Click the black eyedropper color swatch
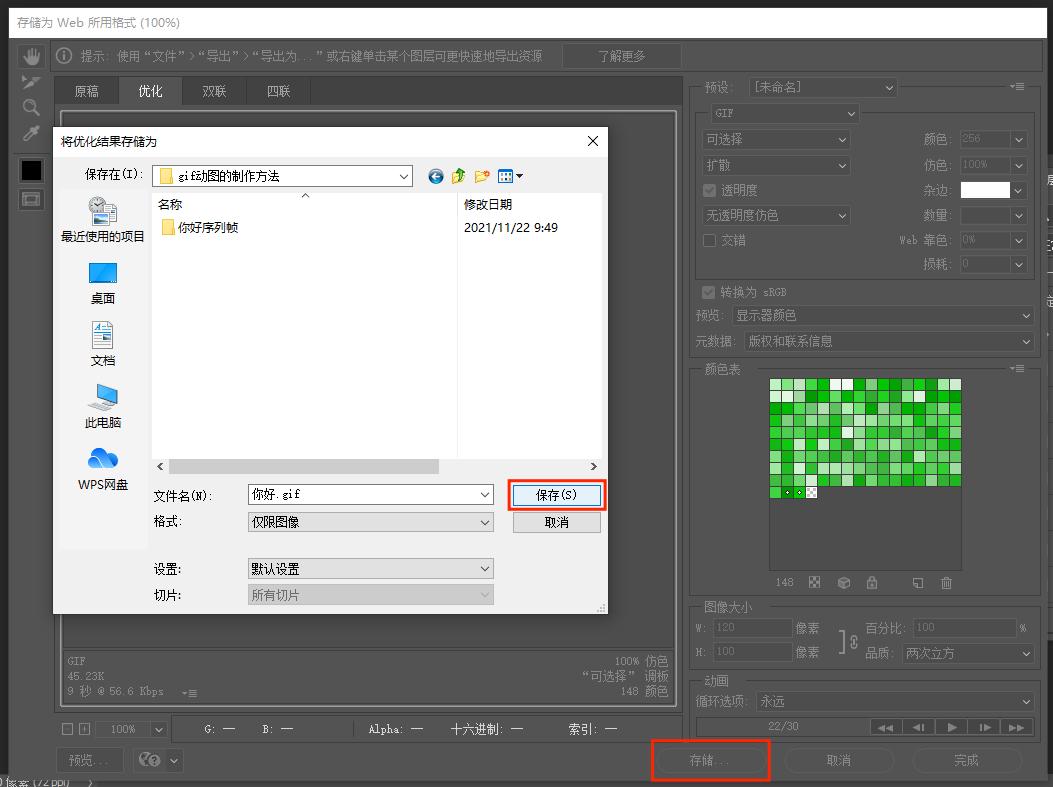This screenshot has width=1053, height=787. (31, 169)
